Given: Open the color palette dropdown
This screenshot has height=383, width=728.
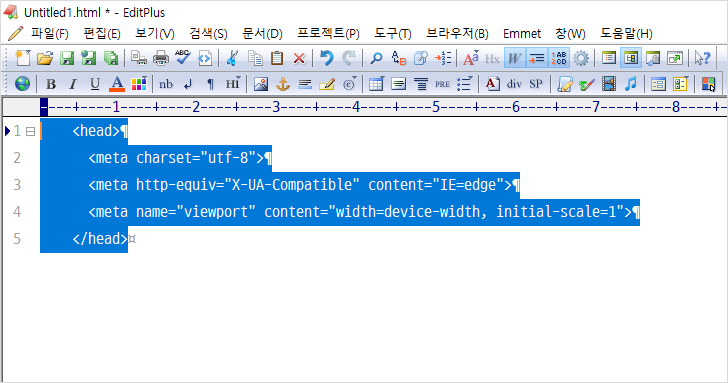Looking at the screenshot, I should pyautogui.click(x=139, y=84).
